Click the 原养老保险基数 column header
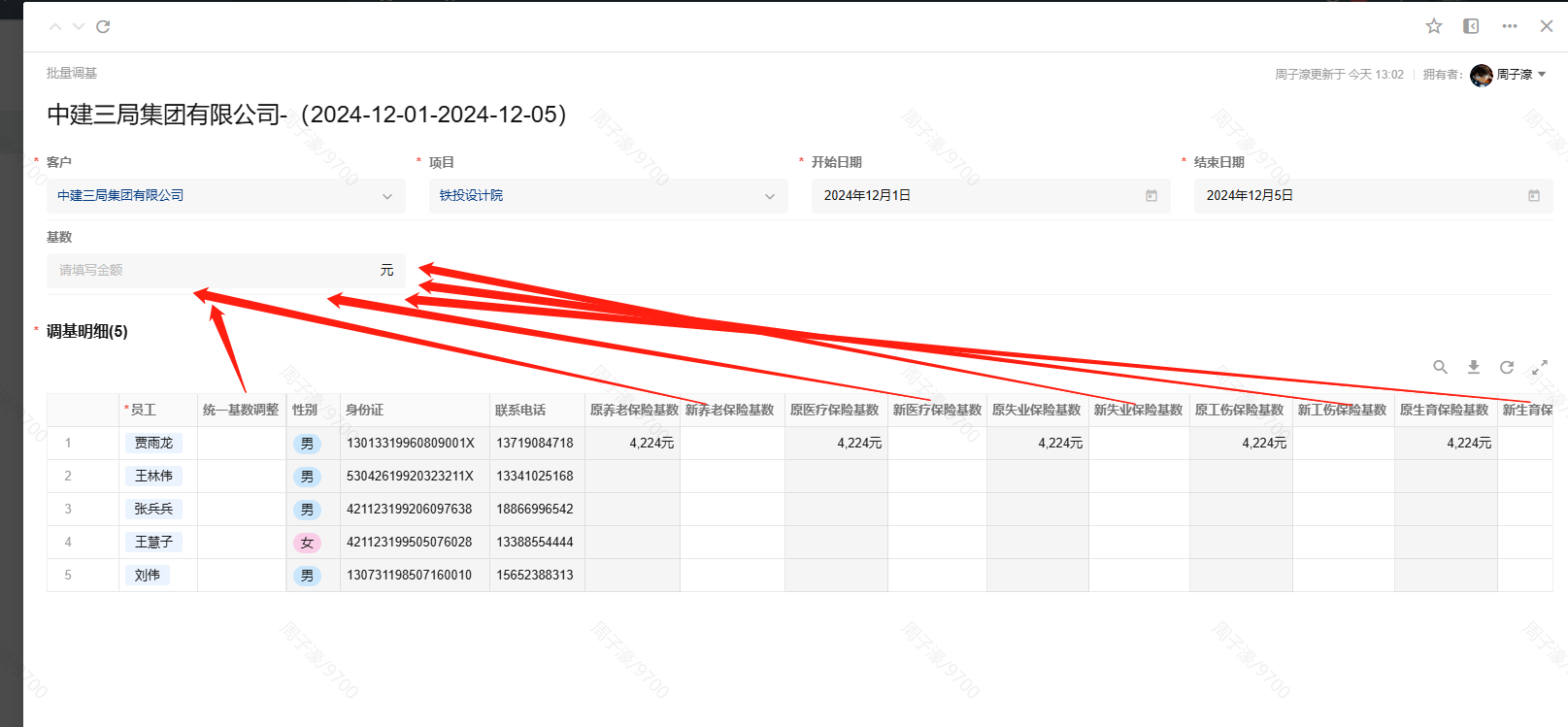 point(633,411)
